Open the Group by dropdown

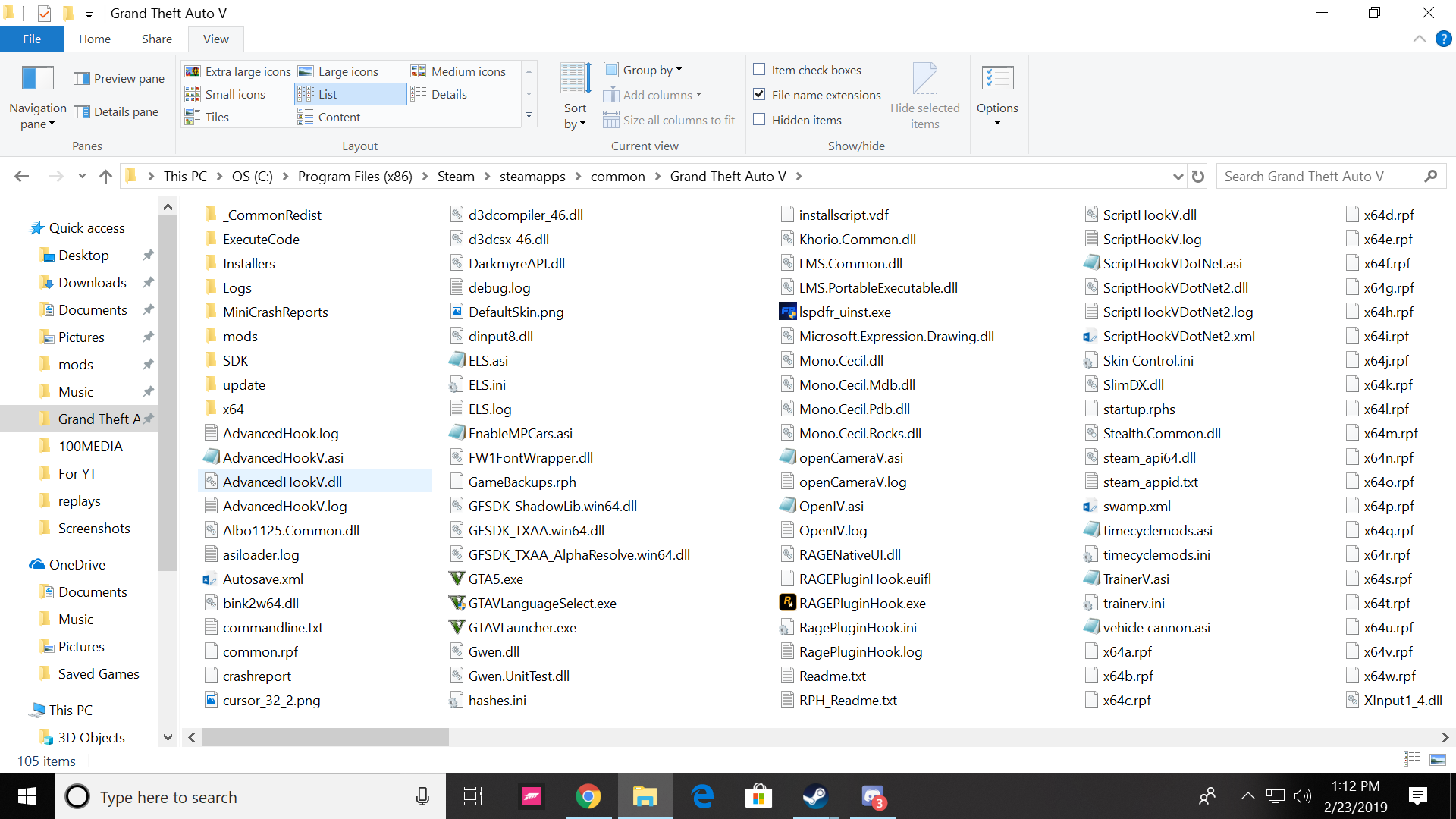643,69
